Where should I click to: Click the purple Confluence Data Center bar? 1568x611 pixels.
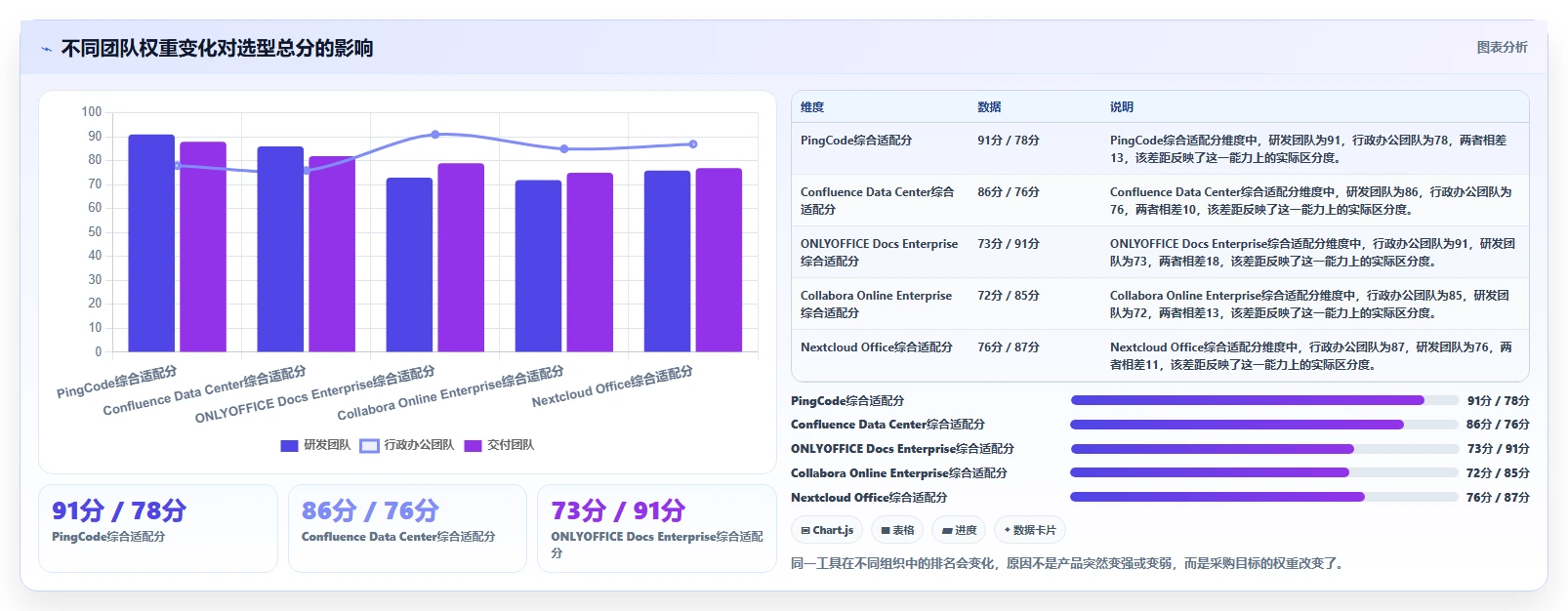click(x=332, y=254)
